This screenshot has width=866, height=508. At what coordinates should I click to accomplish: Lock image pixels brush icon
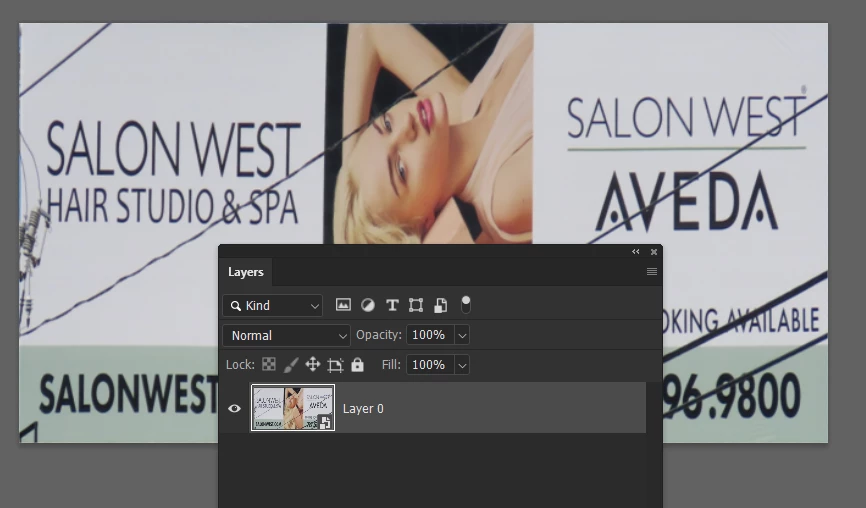click(x=291, y=364)
